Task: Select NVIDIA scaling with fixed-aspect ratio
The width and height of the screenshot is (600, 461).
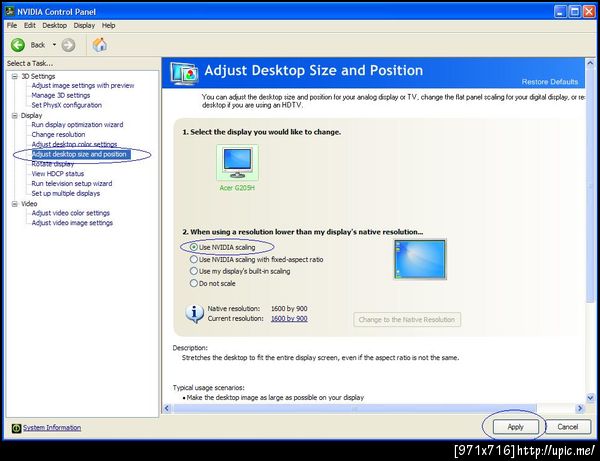Action: (x=194, y=259)
